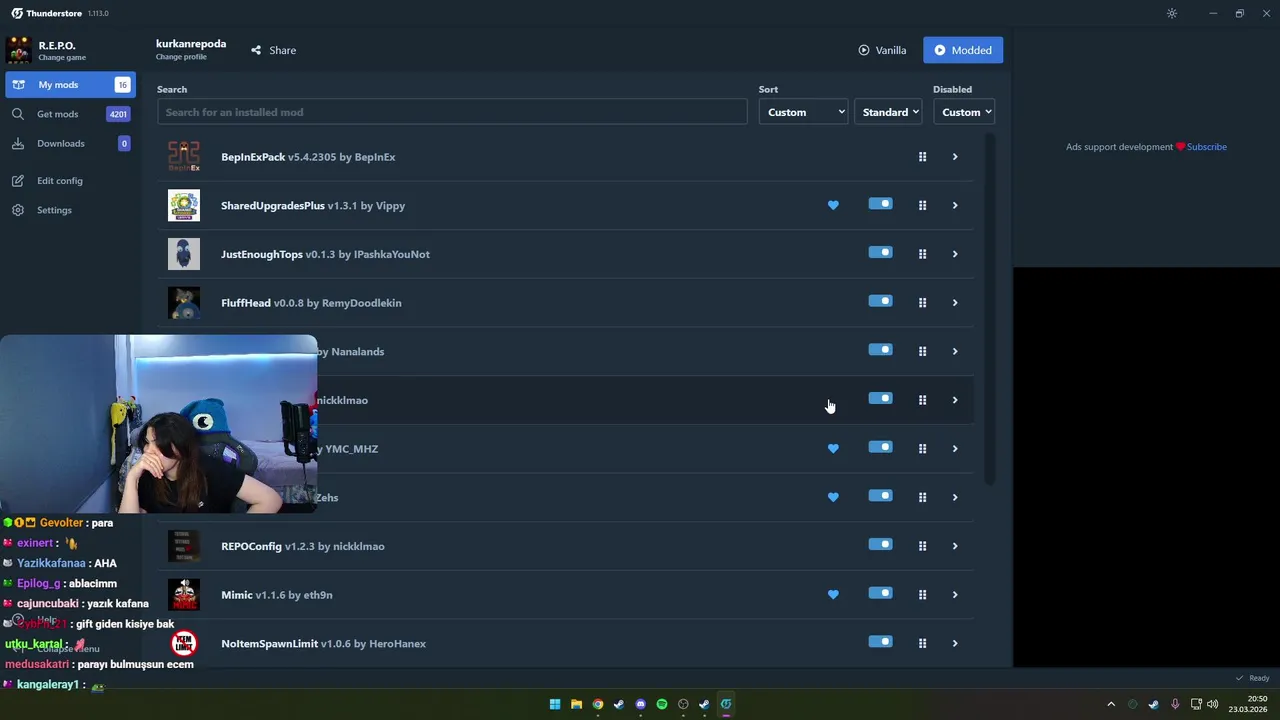This screenshot has height=720, width=1280.
Task: Open Settings in the sidebar
Action: [x=70, y=210]
